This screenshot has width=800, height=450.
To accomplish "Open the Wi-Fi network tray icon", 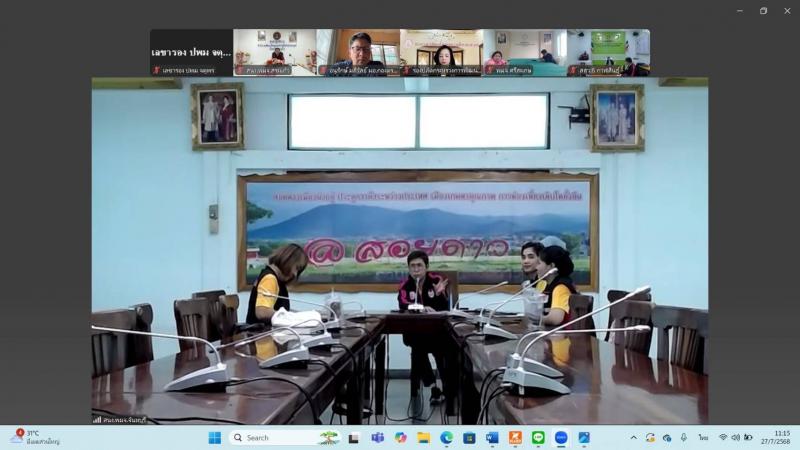I will 723,438.
